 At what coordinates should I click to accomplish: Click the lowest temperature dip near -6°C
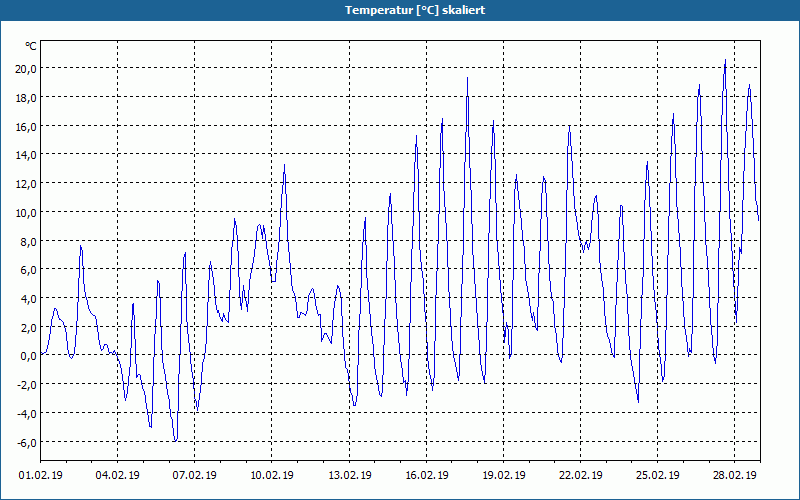tap(175, 440)
